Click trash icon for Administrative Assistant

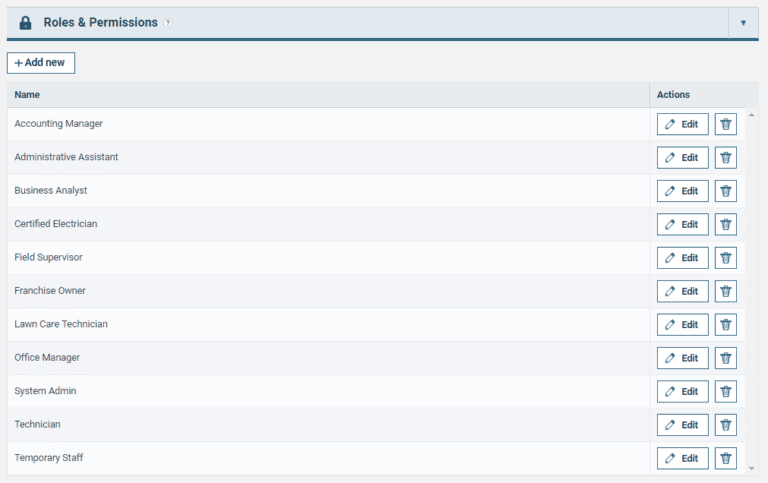[726, 157]
